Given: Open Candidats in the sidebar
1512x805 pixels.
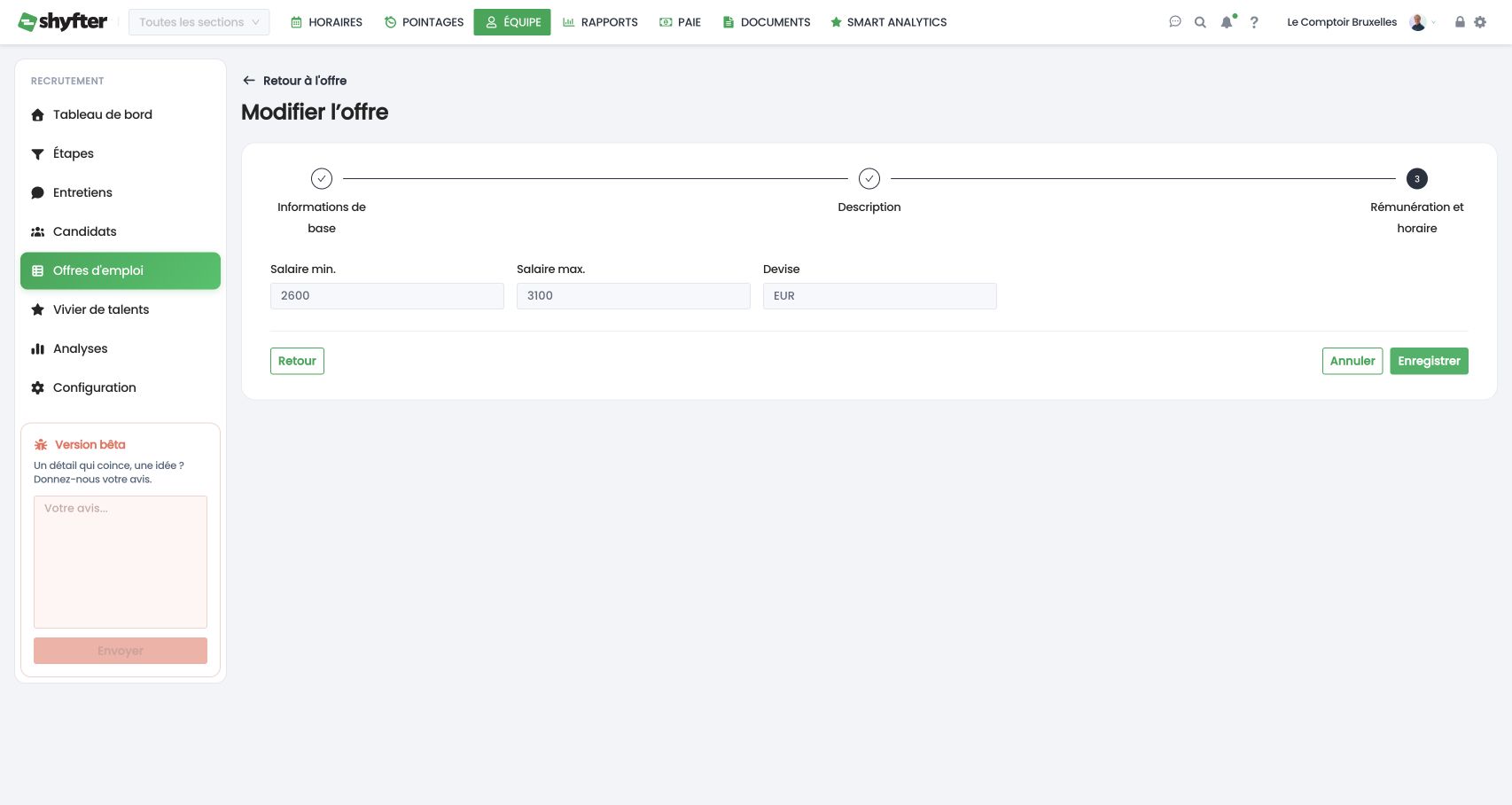Looking at the screenshot, I should click(x=121, y=231).
